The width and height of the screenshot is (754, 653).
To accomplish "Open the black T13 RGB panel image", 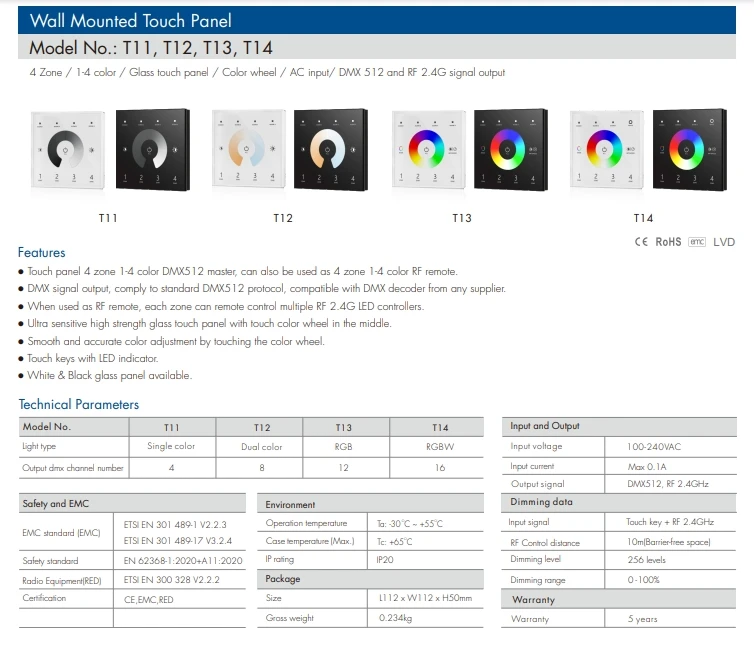I will (x=511, y=150).
